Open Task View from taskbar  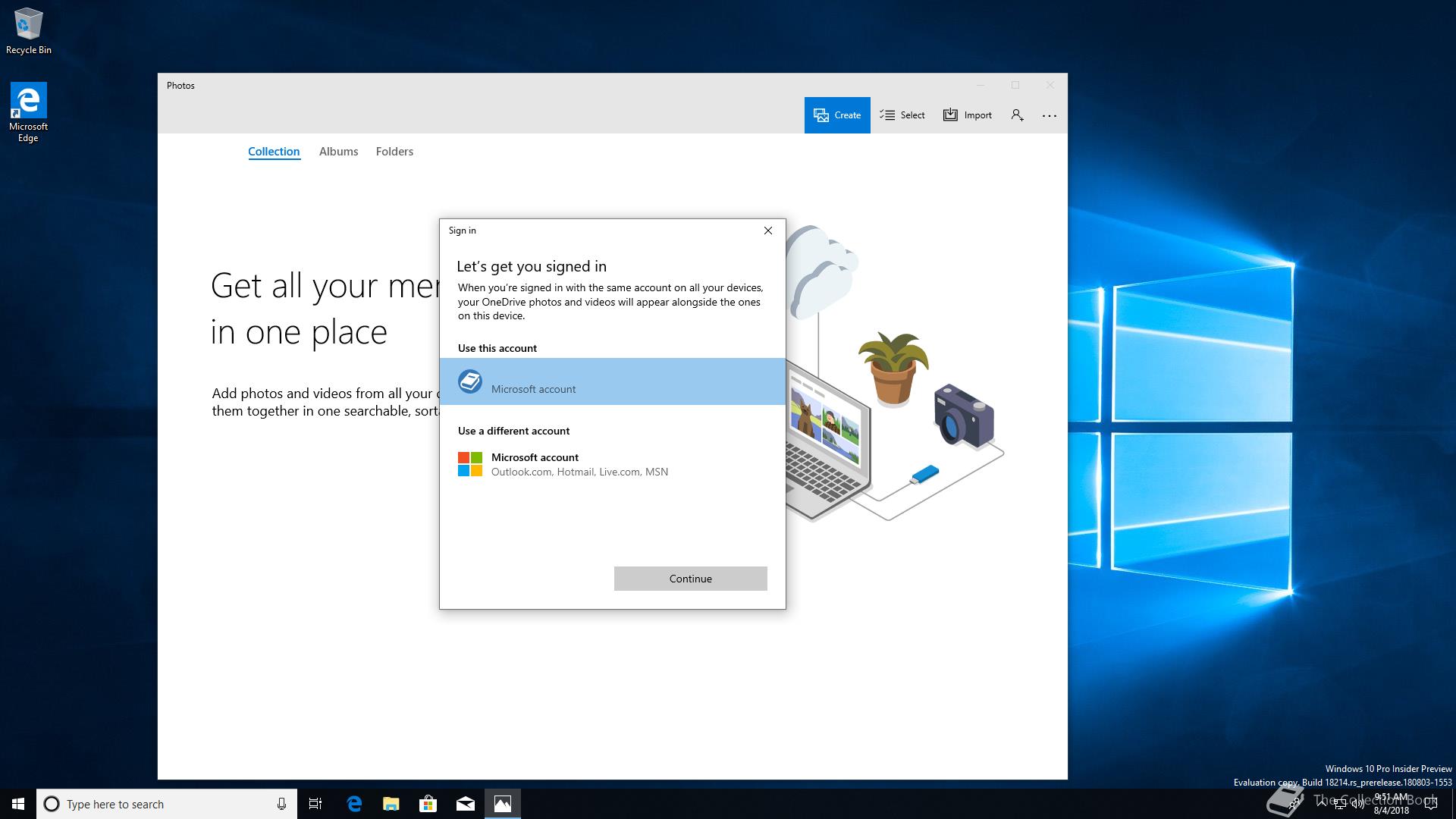point(315,804)
